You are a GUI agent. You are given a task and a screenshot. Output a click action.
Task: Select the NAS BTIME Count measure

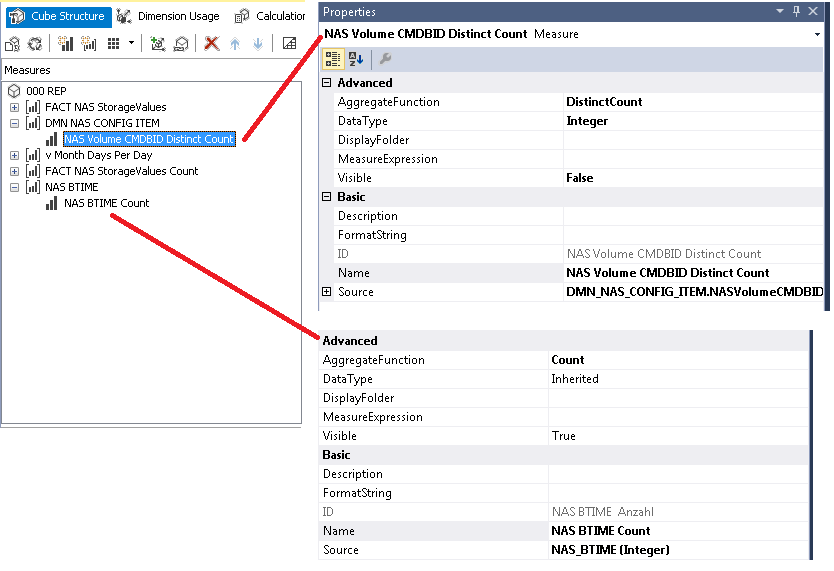106,203
